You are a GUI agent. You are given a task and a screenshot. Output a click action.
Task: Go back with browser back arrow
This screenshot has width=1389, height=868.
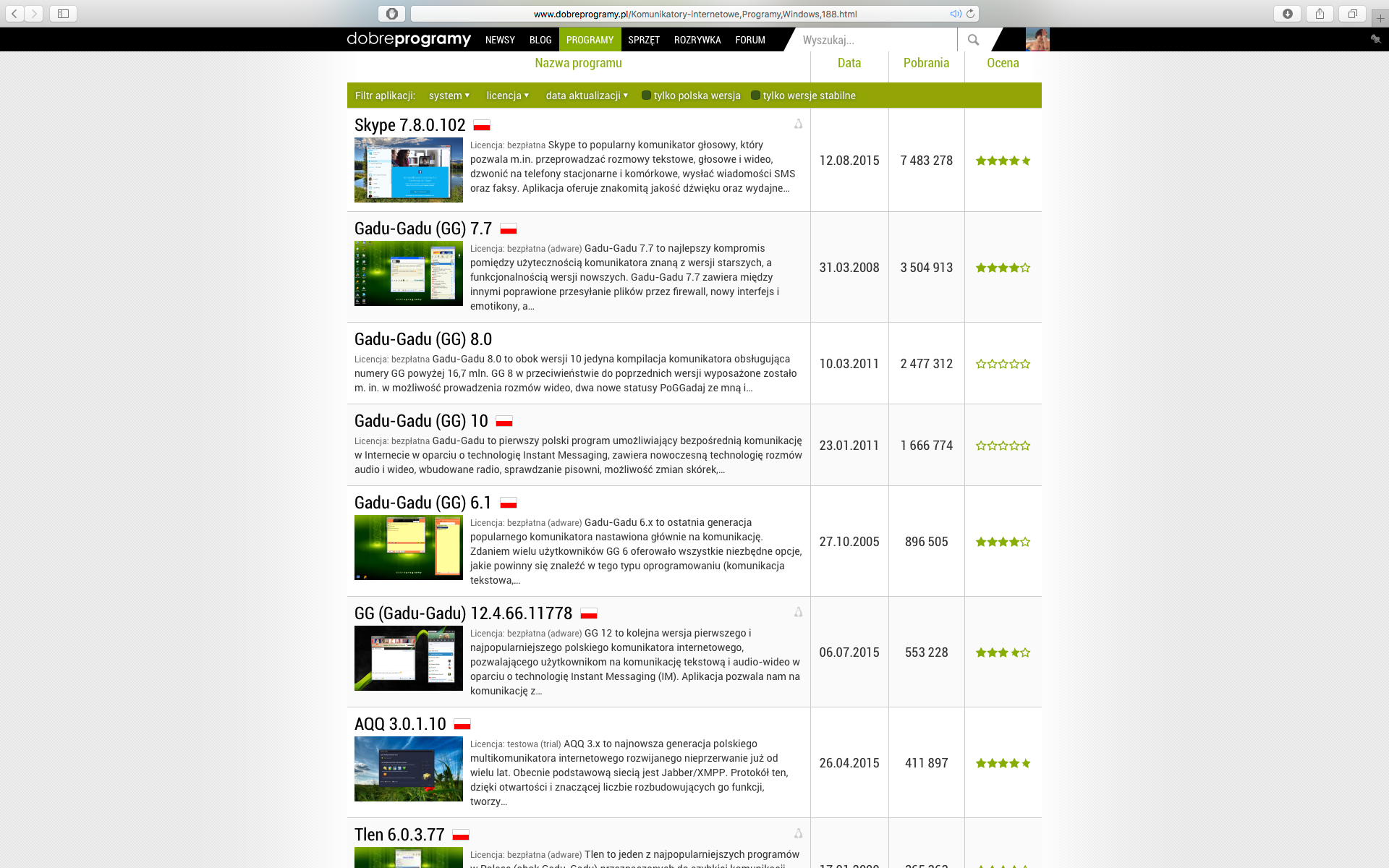tap(14, 14)
